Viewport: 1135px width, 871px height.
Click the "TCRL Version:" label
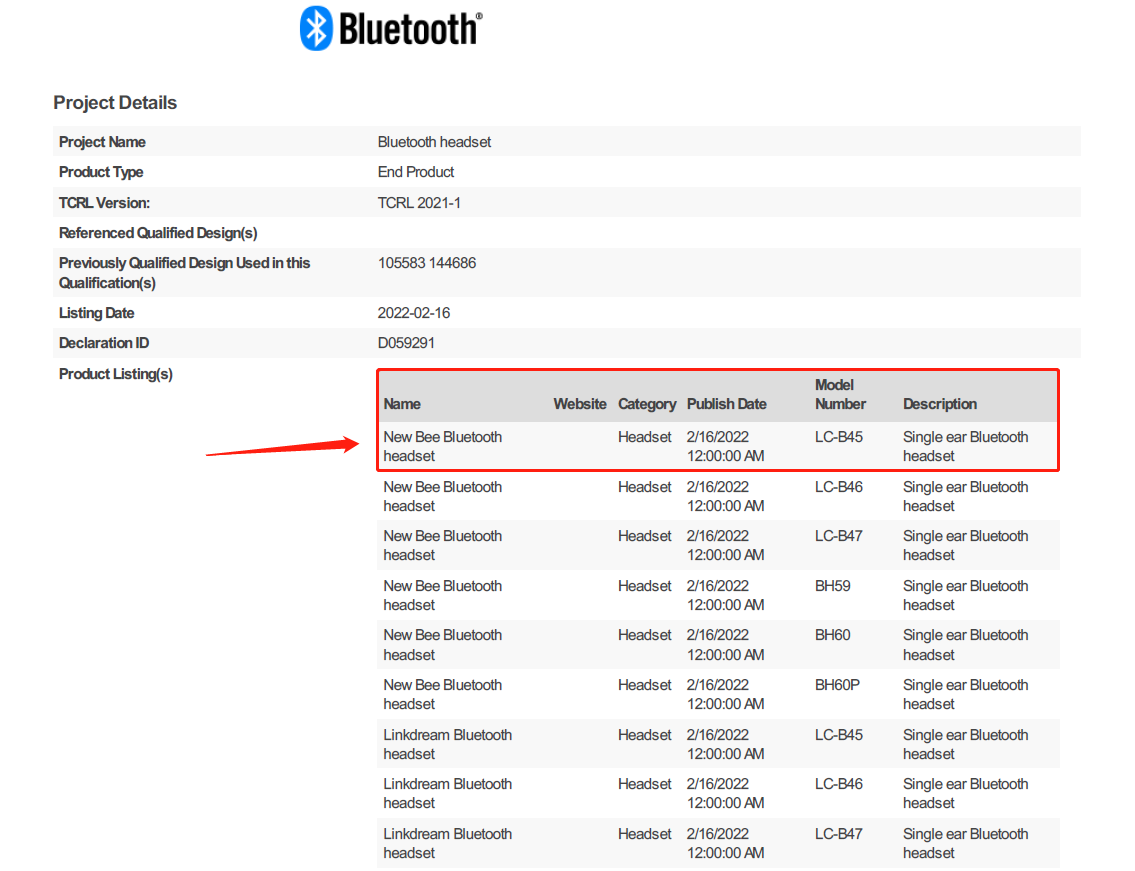pos(104,203)
